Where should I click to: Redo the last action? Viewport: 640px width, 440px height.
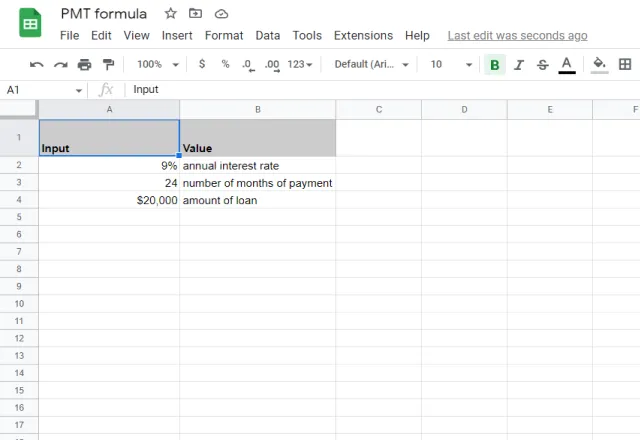pyautogui.click(x=60, y=64)
